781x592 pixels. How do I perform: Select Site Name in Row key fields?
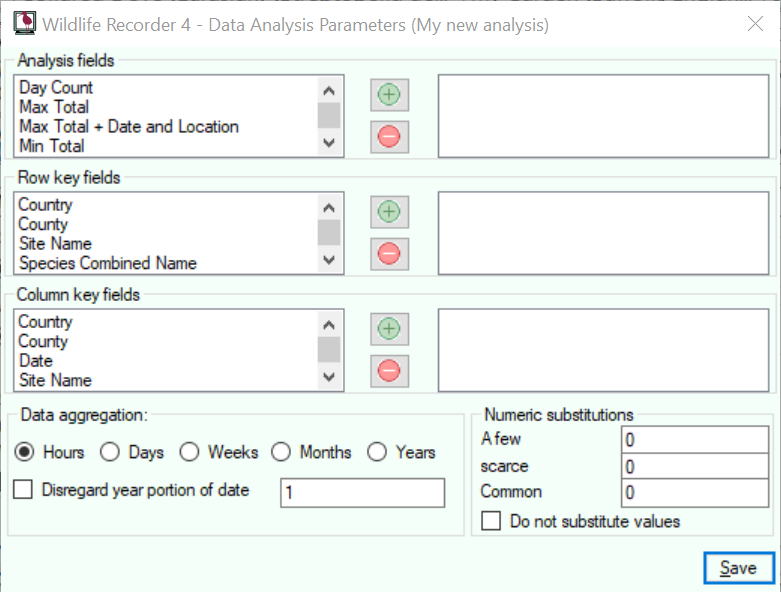pos(167,243)
